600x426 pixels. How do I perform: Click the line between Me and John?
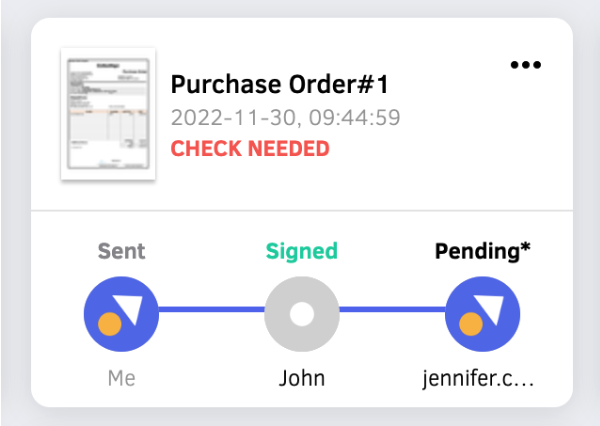[212, 309]
